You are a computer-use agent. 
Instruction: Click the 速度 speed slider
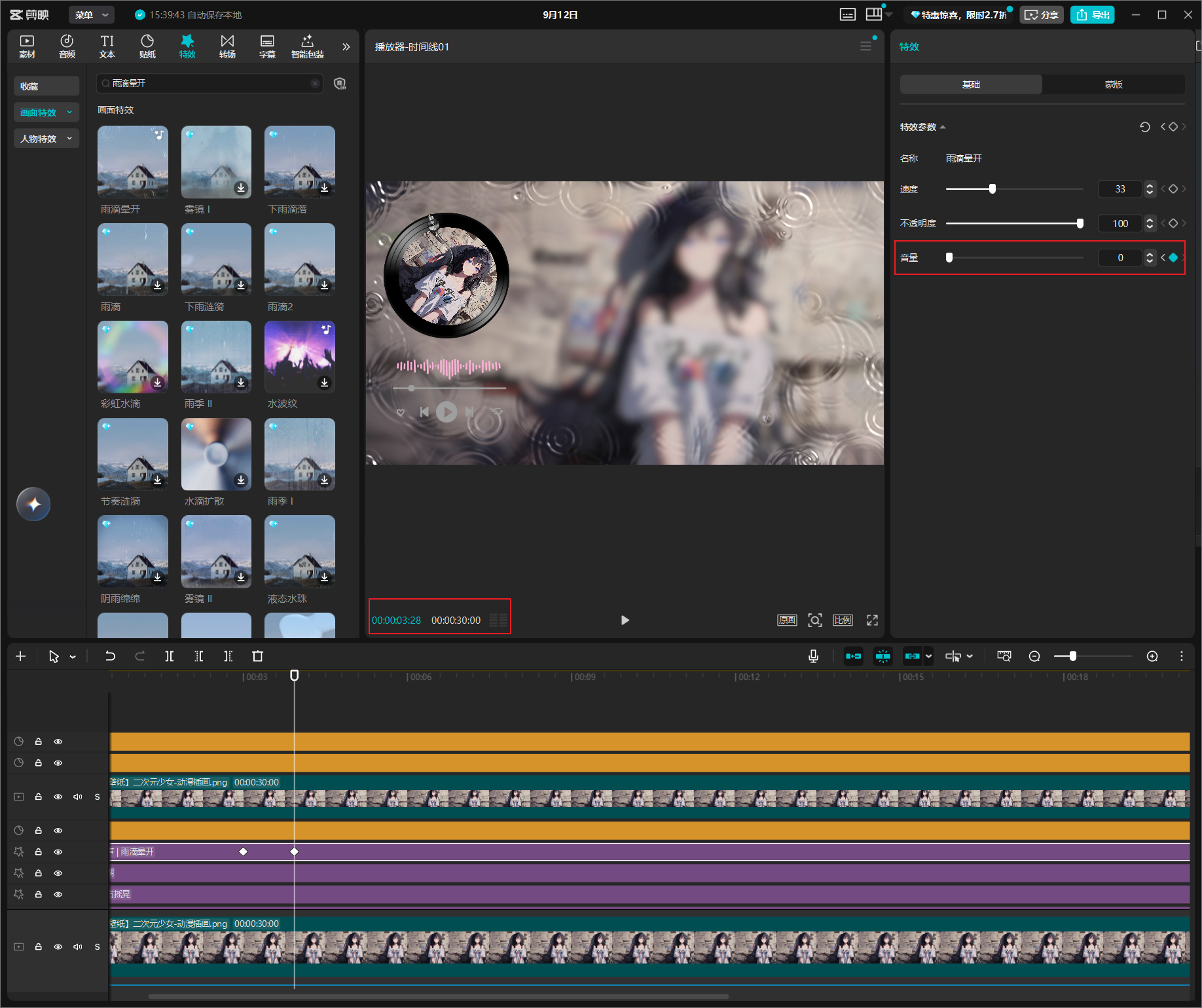click(1015, 189)
